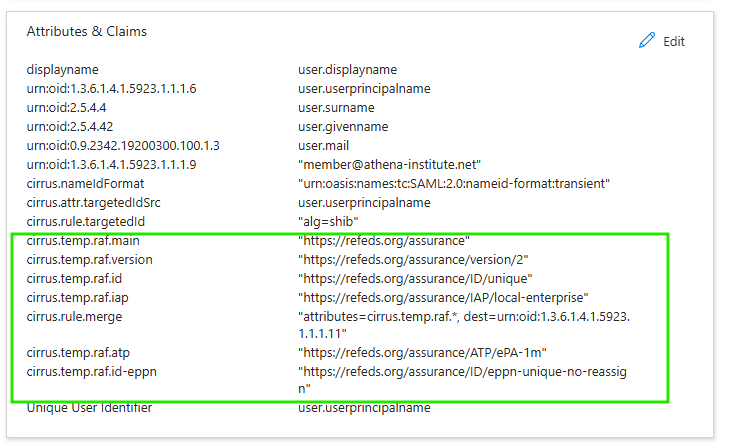The width and height of the screenshot is (735, 447).
Task: Click the pencil Edit icon
Action: pos(646,41)
